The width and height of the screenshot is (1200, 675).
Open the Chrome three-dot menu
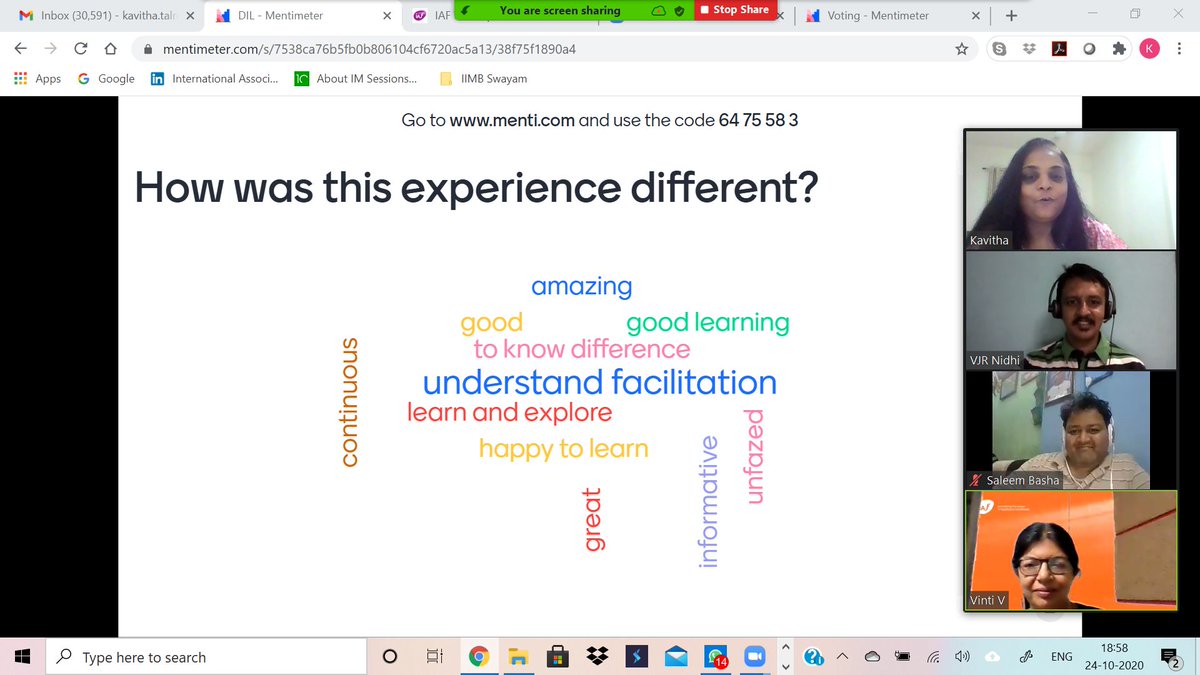[x=1180, y=49]
